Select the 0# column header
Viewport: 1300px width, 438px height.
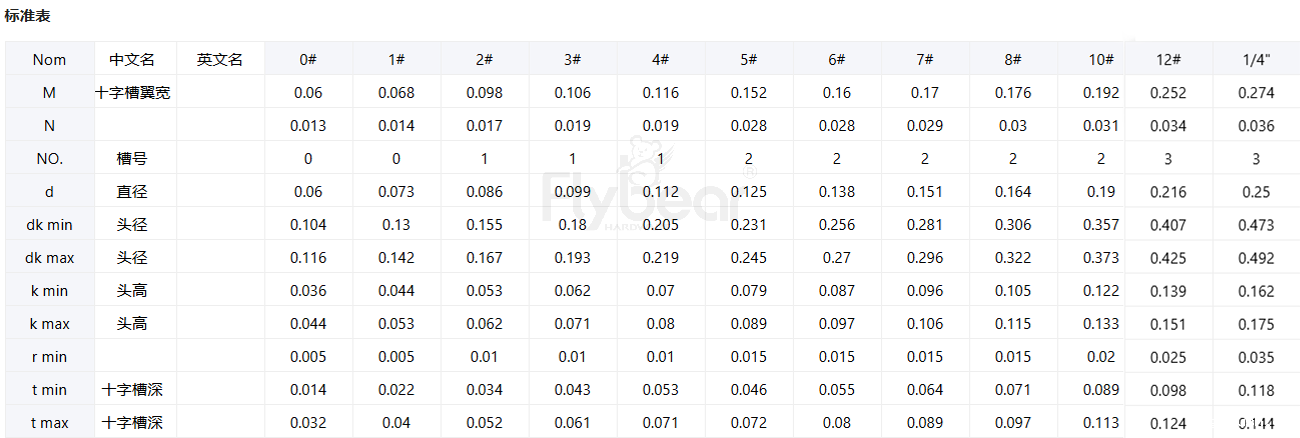point(308,60)
